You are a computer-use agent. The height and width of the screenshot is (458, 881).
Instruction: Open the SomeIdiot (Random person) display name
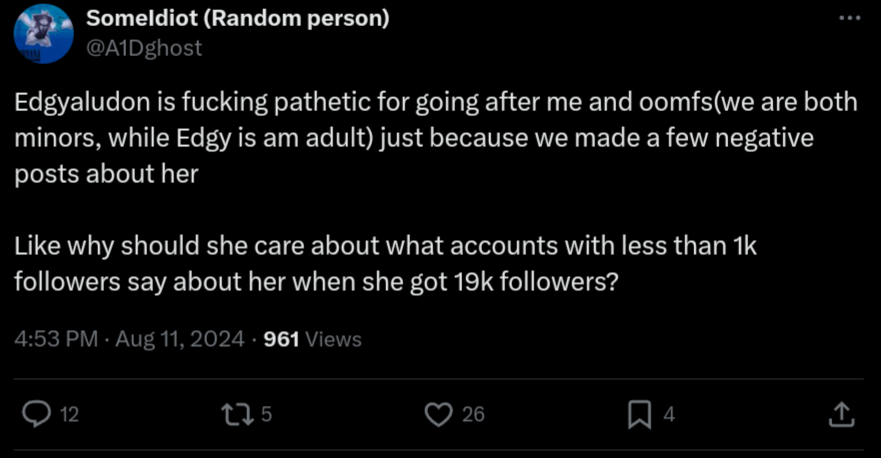click(x=238, y=18)
